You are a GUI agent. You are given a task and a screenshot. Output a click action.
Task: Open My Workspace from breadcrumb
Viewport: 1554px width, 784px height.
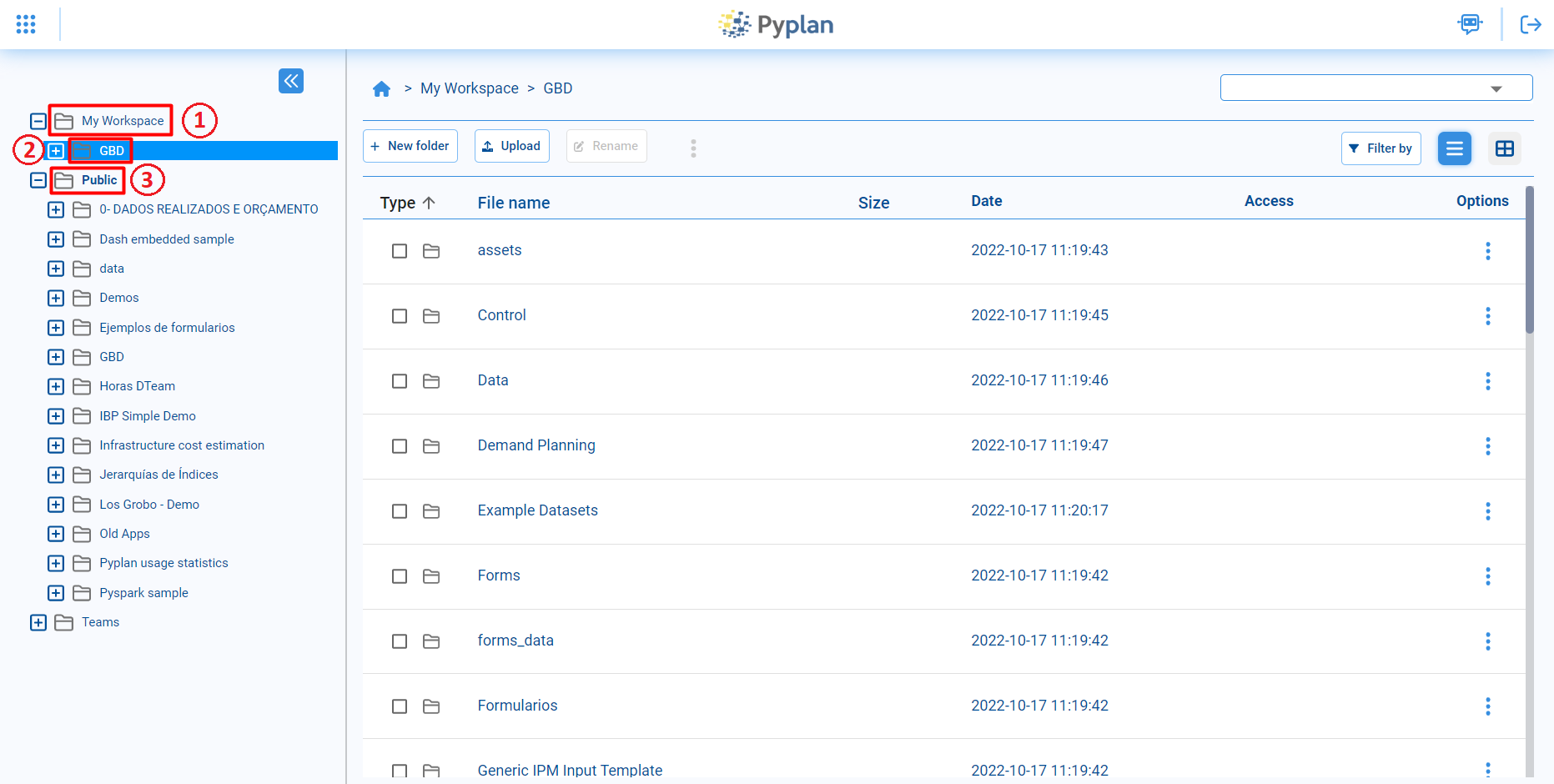469,88
